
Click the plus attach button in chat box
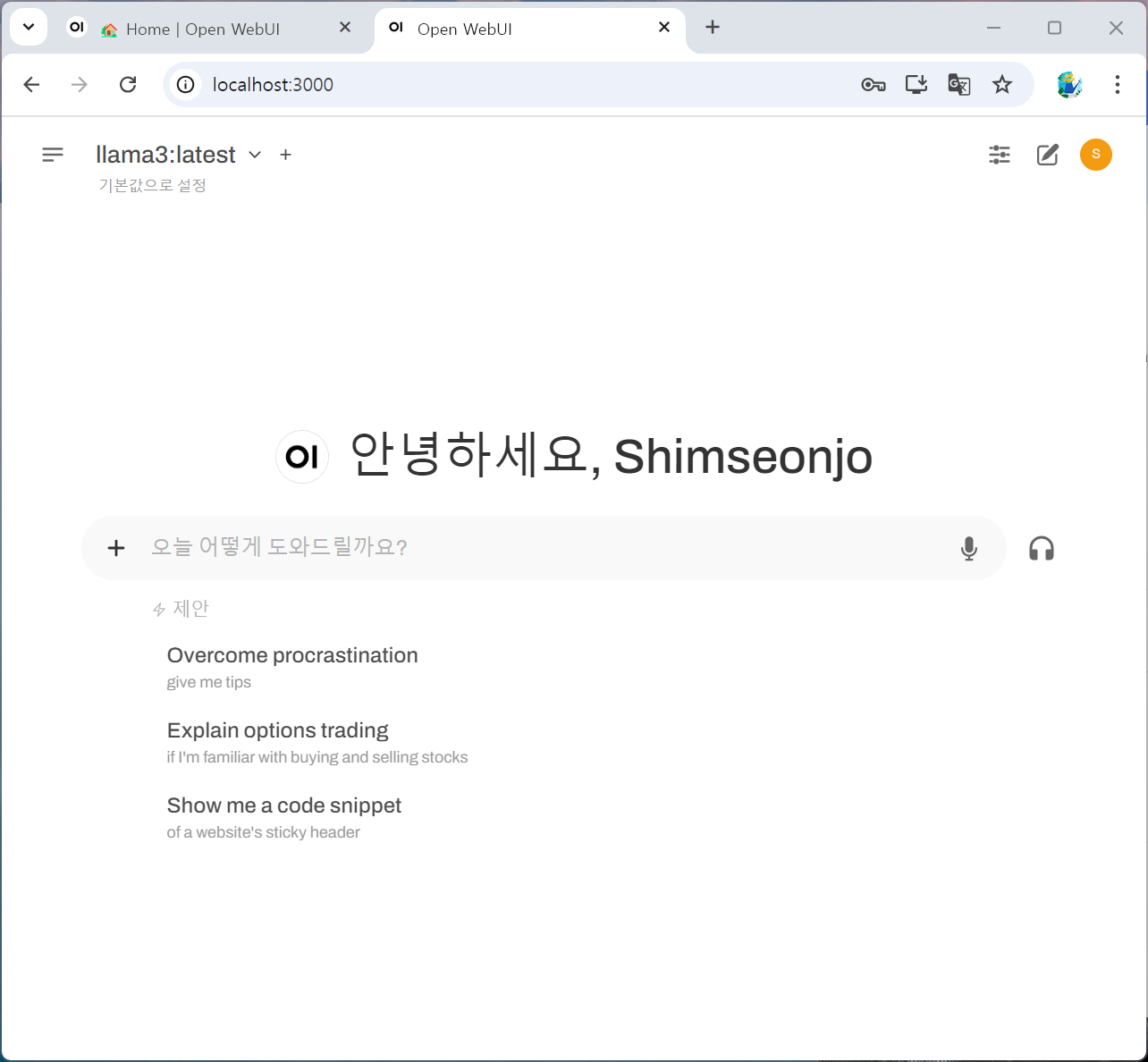click(116, 548)
